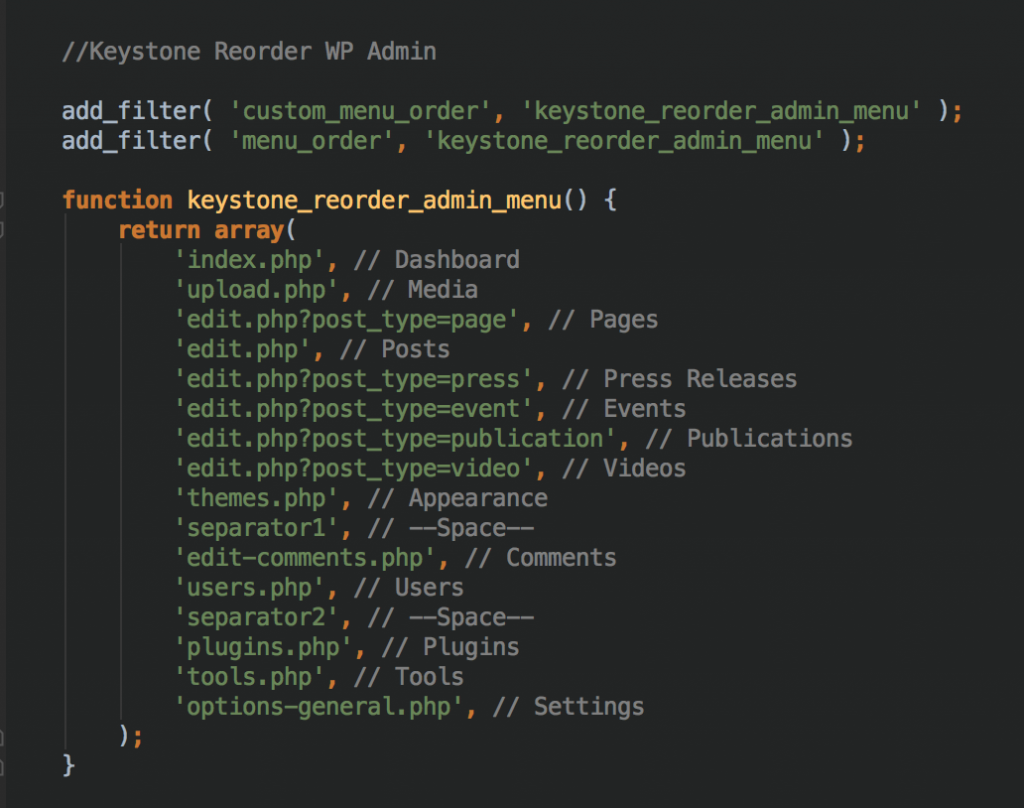Viewport: 1024px width, 808px height.
Task: Click the 'options-general.php' string
Action: click(x=319, y=707)
